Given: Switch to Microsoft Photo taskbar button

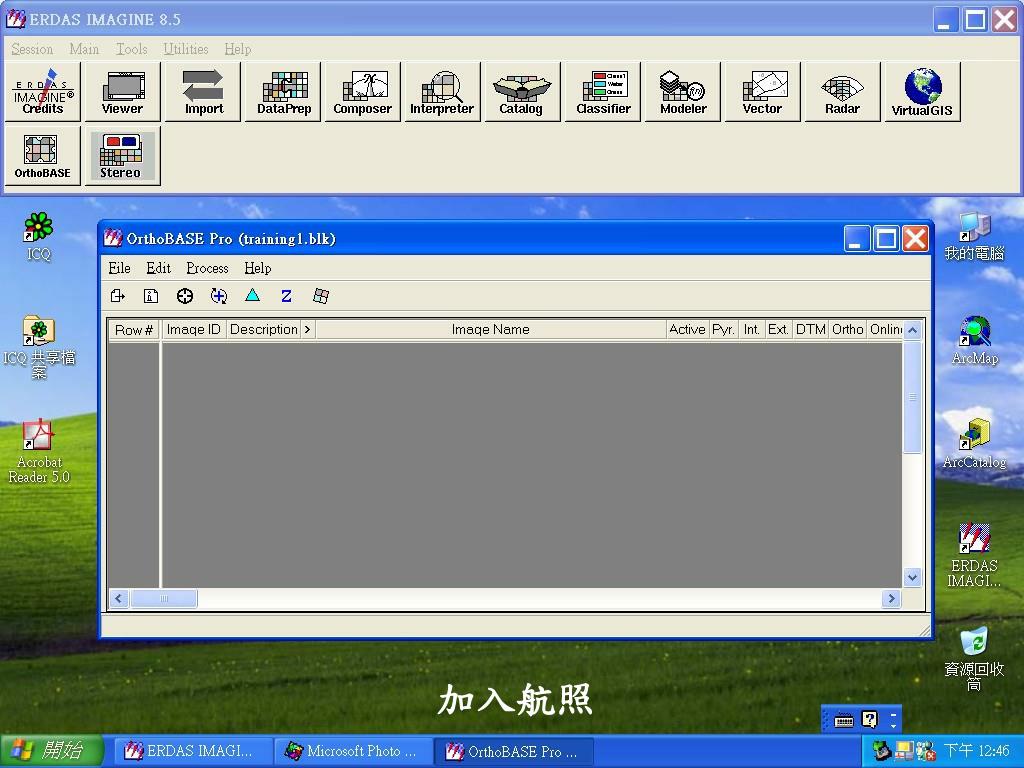Looking at the screenshot, I should pyautogui.click(x=353, y=752).
